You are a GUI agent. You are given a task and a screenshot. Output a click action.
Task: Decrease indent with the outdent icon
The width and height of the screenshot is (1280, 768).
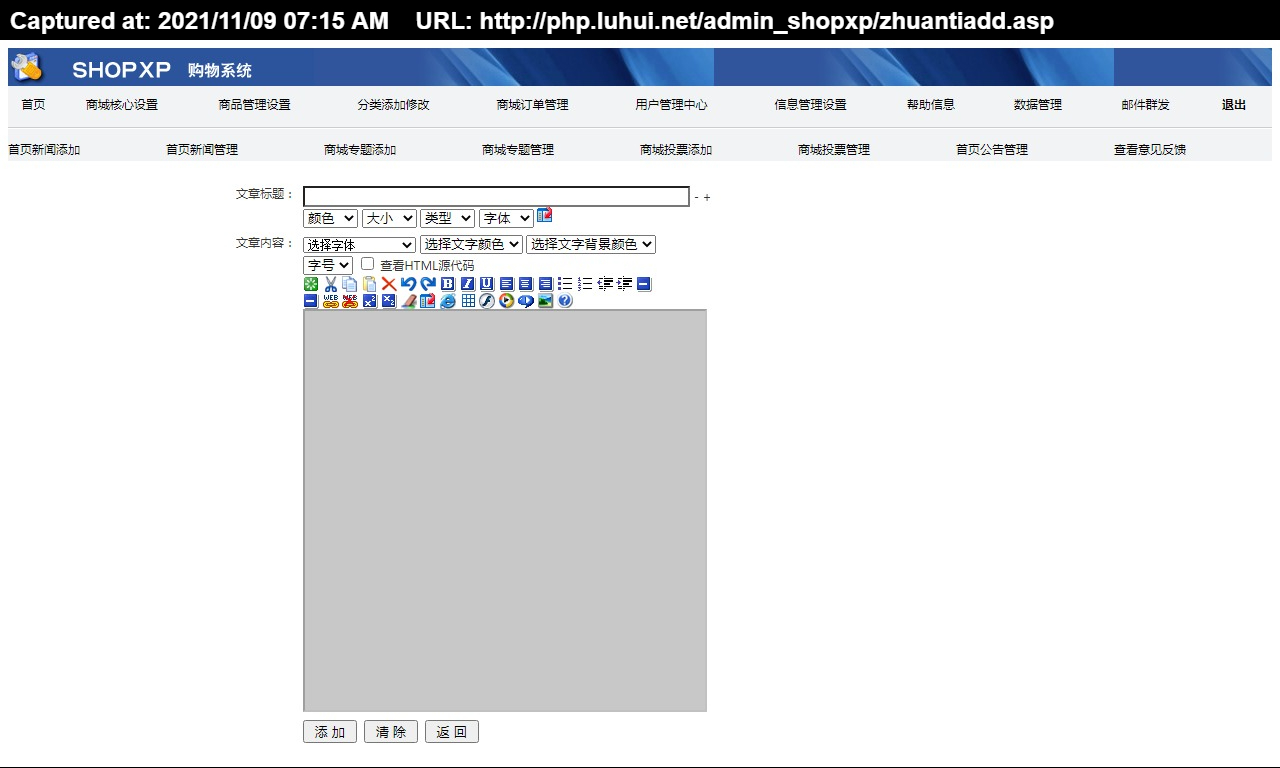(605, 284)
